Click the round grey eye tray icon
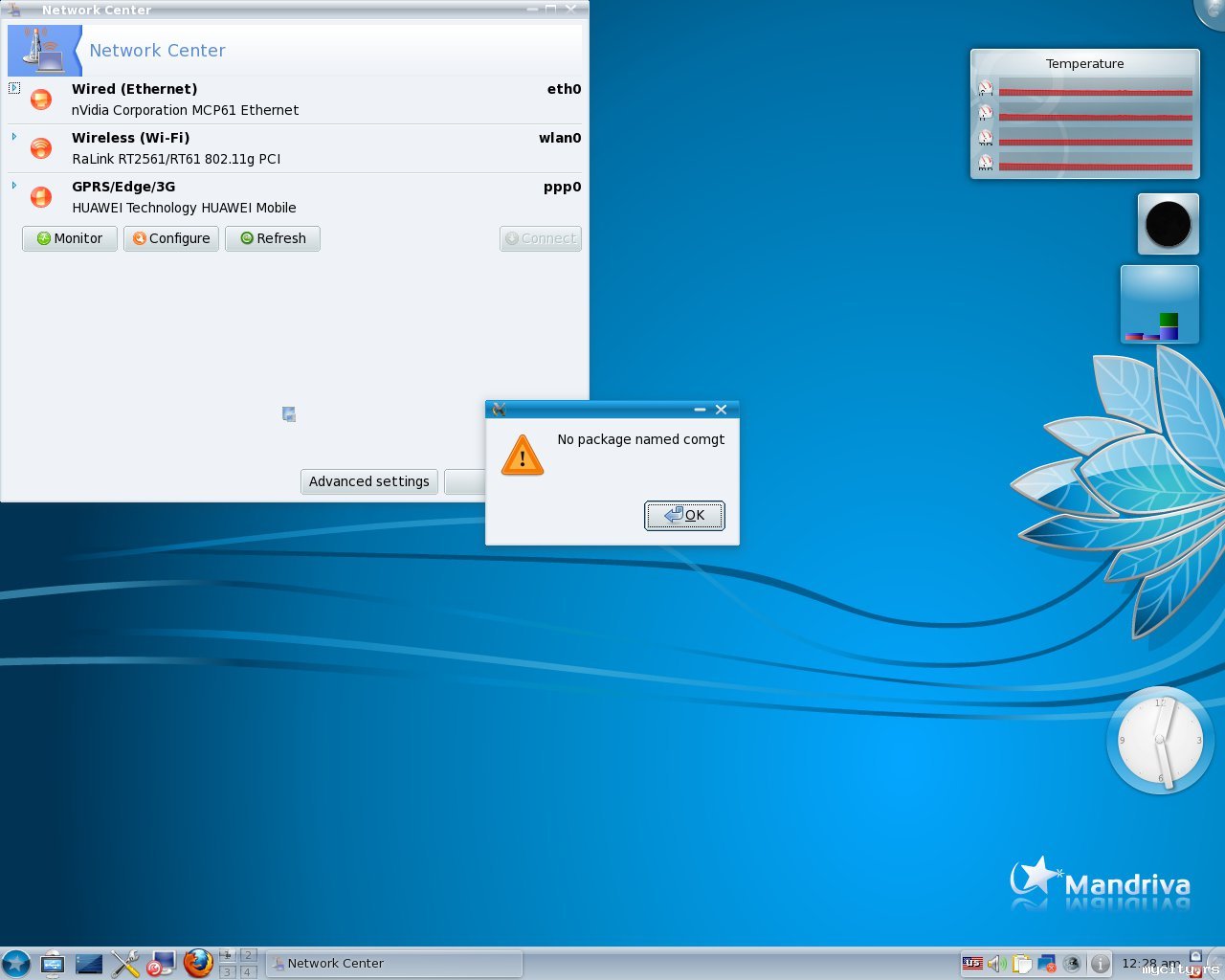 pos(1073,964)
